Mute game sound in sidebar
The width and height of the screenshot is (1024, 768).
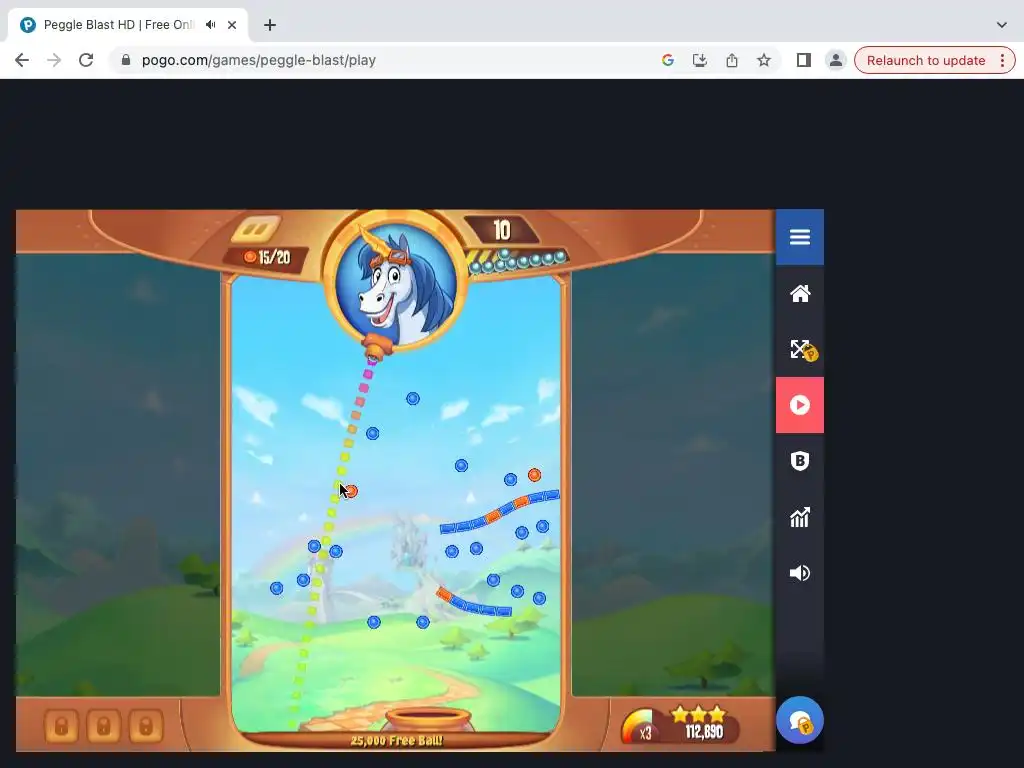point(799,573)
